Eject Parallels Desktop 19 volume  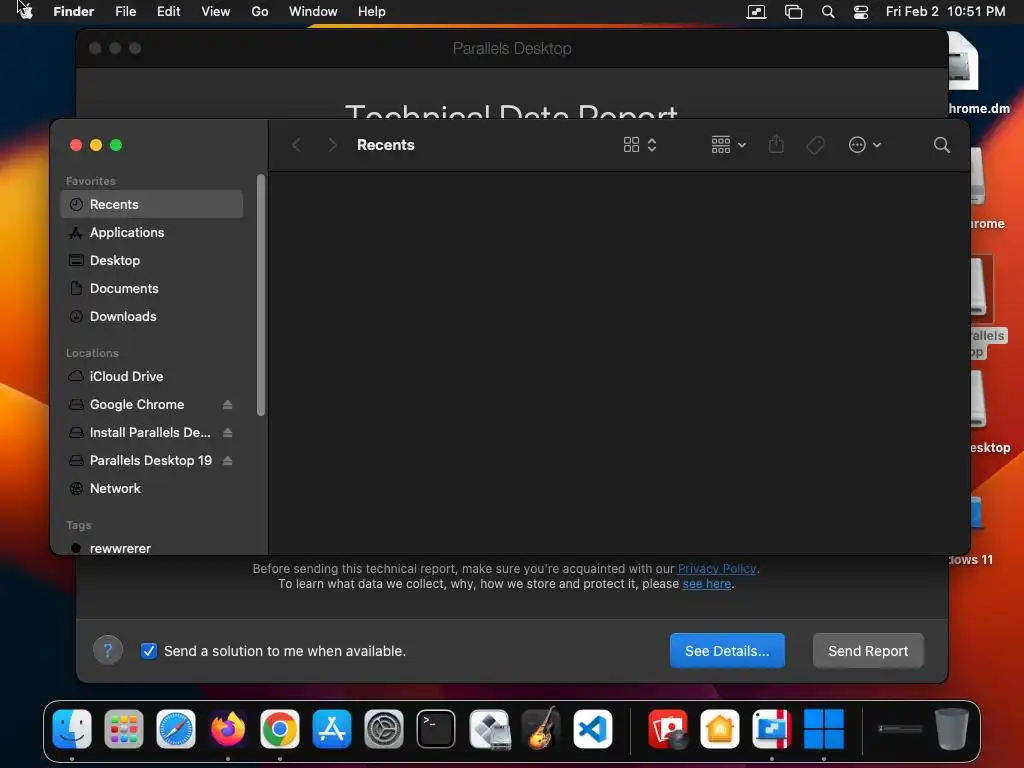[x=227, y=460]
